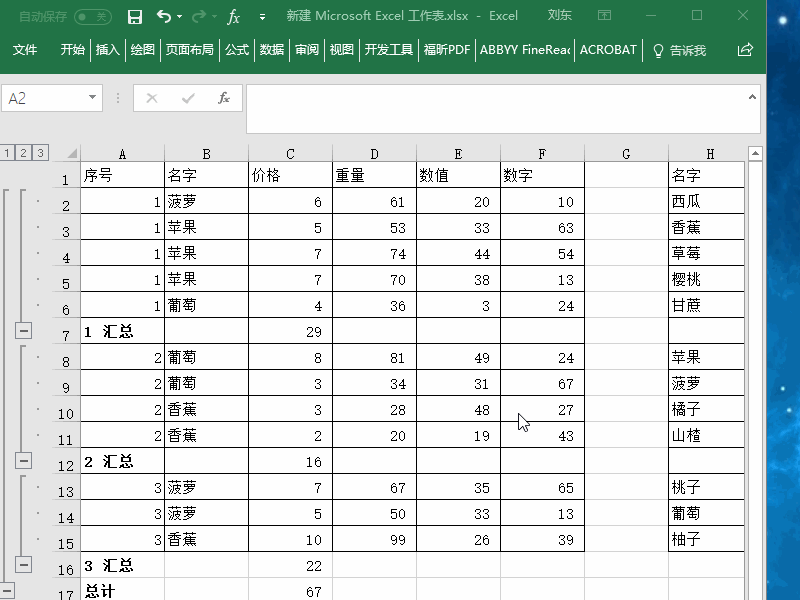Toggle the AutoSave switch
The height and width of the screenshot is (600, 800).
pyautogui.click(x=93, y=17)
